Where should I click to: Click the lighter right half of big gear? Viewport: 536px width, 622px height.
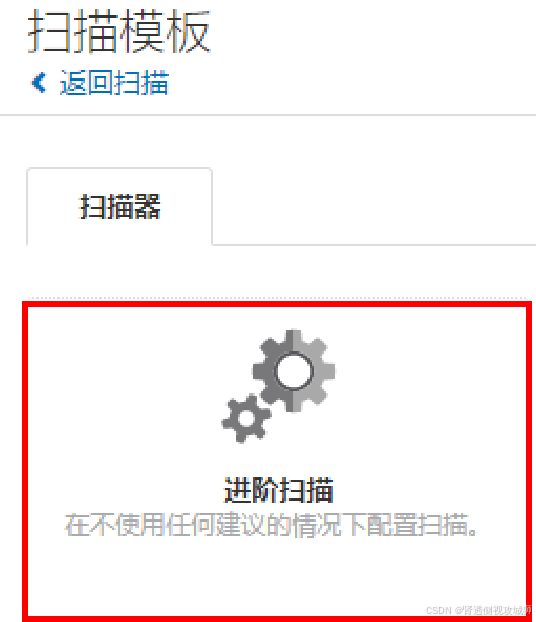tap(319, 371)
